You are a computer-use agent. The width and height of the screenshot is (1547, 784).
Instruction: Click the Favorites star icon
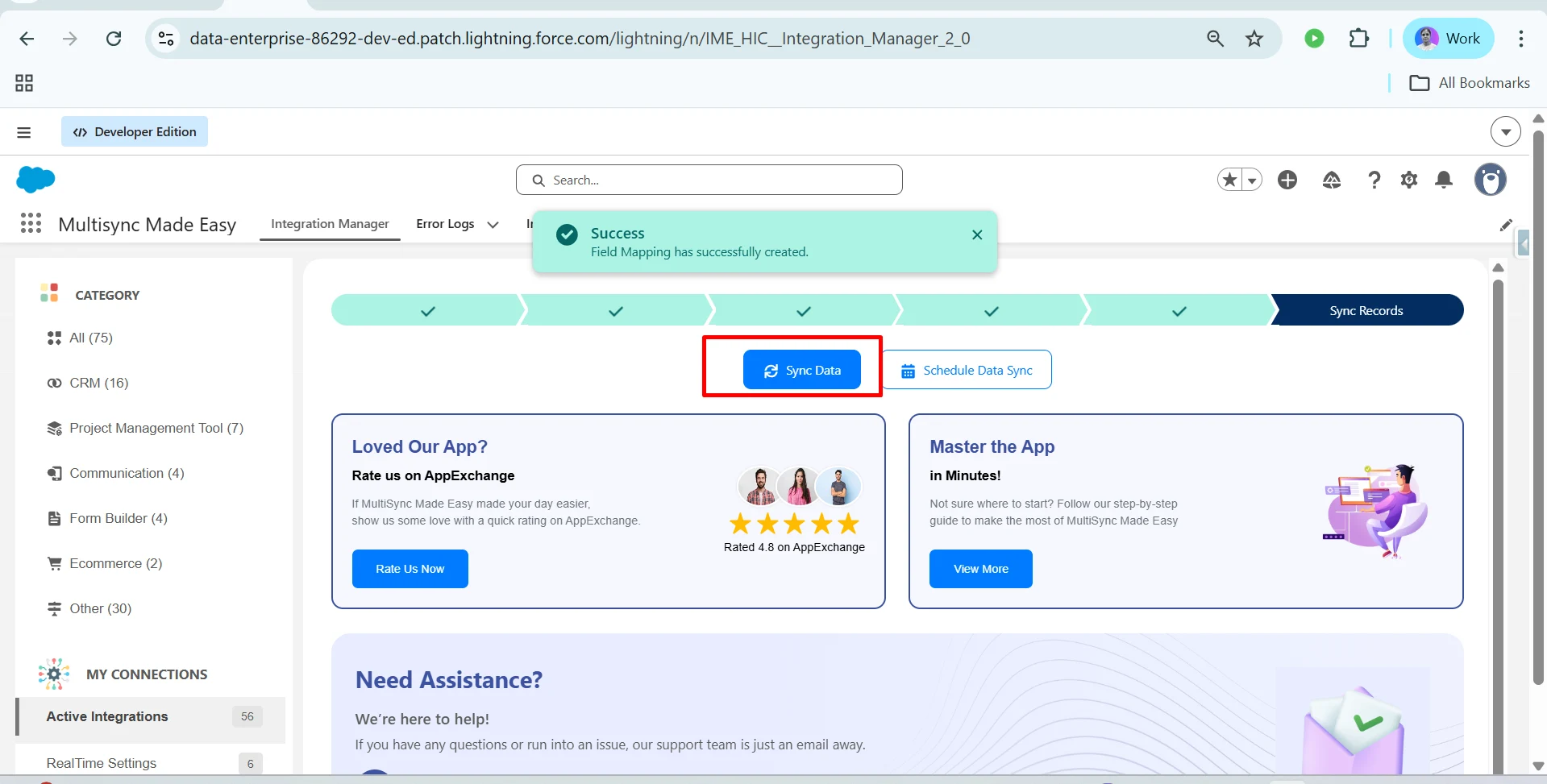[x=1229, y=180]
